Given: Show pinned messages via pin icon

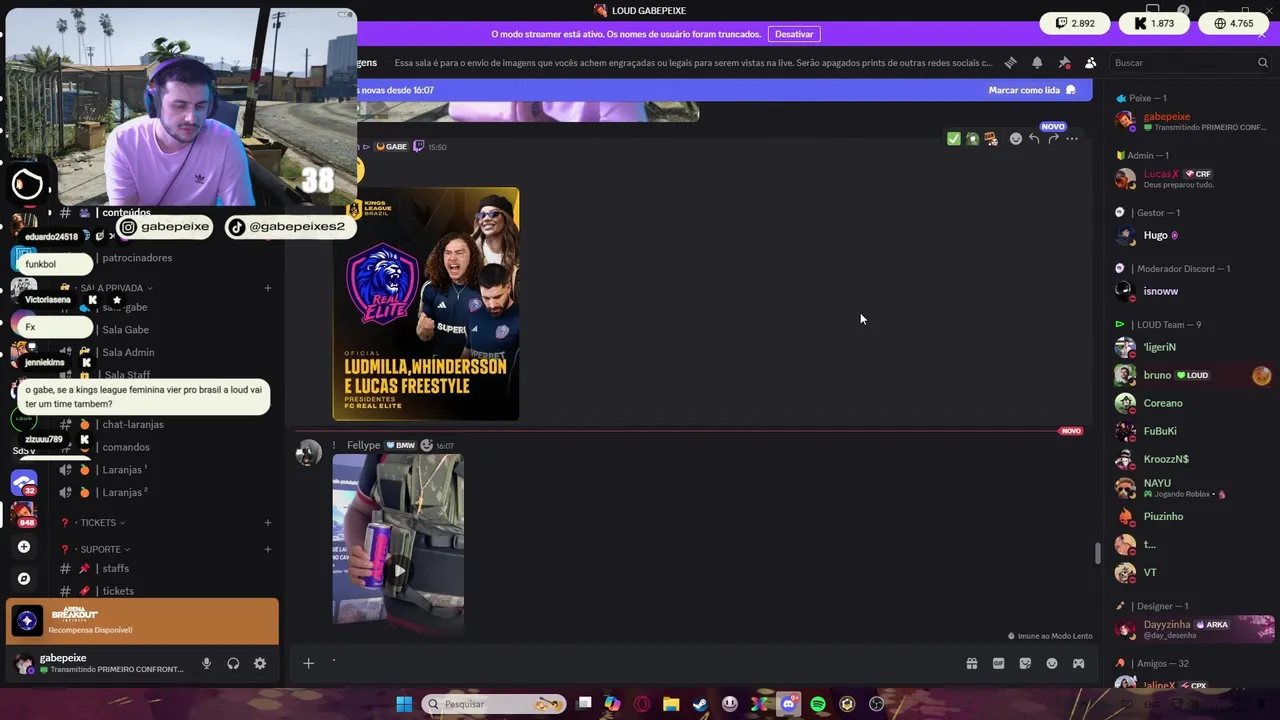Looking at the screenshot, I should tap(1064, 62).
